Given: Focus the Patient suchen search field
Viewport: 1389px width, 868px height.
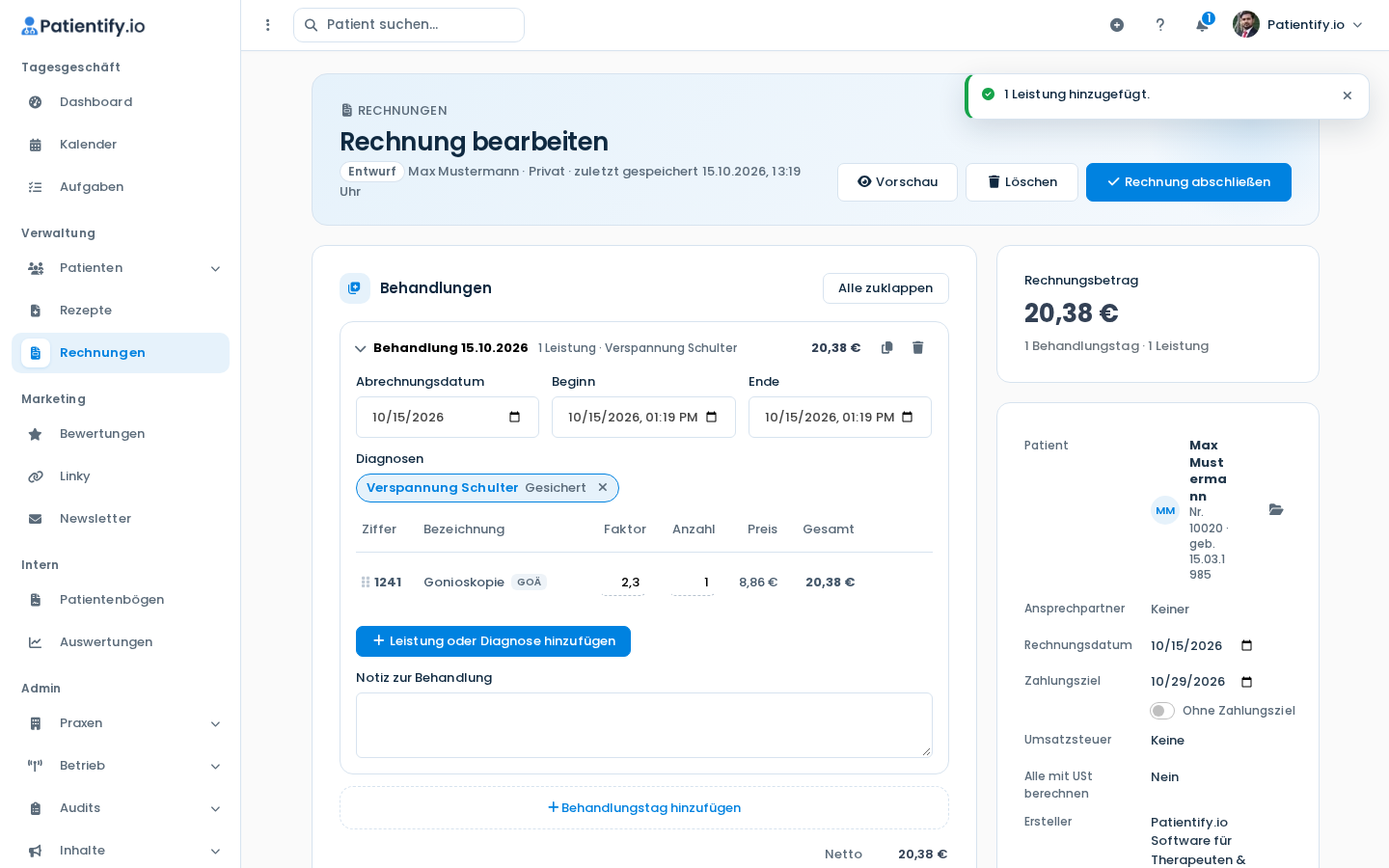Looking at the screenshot, I should [x=409, y=25].
